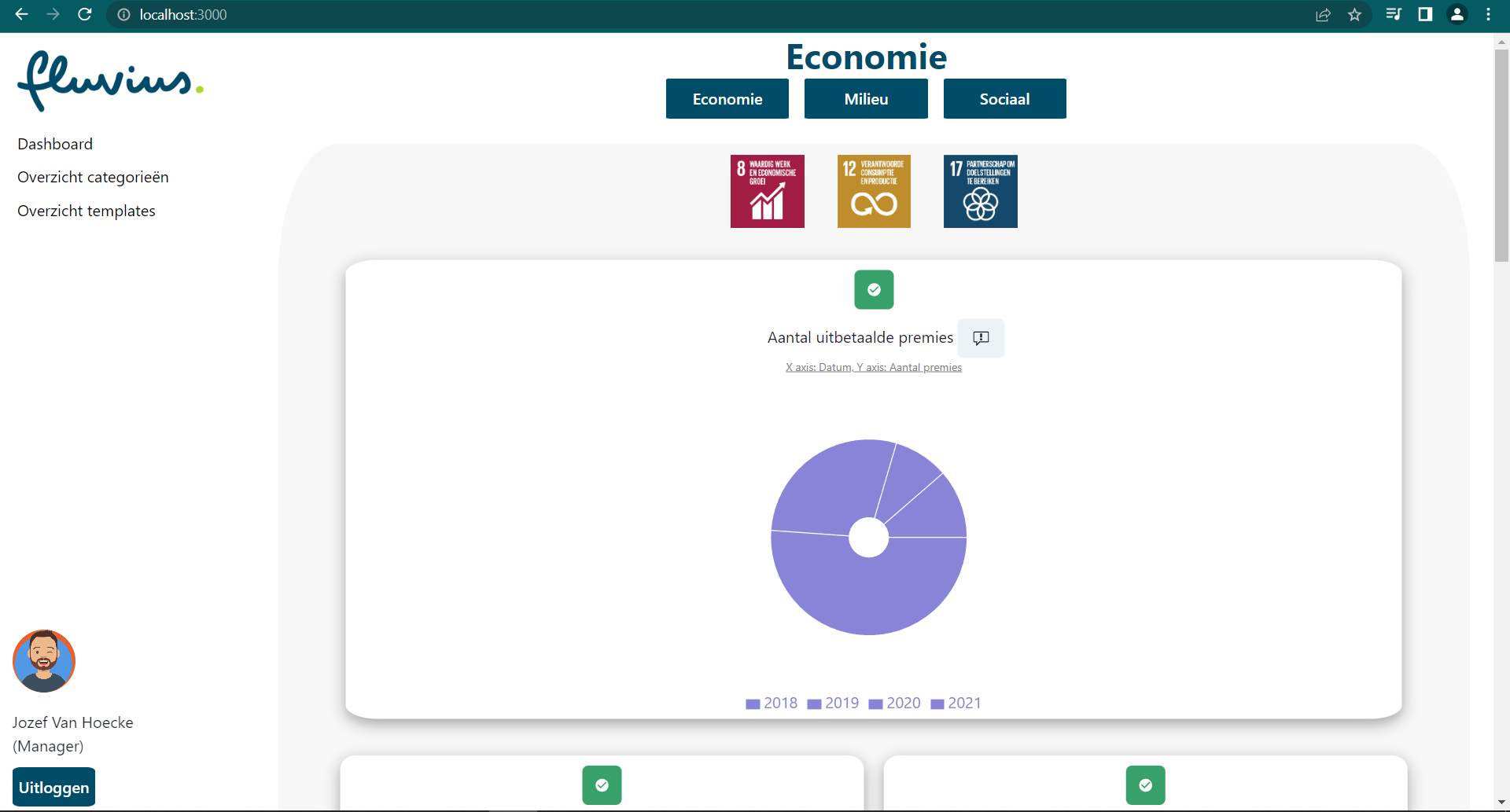The height and width of the screenshot is (812, 1510).
Task: Bookmark the page with the star icon
Action: tap(1355, 15)
